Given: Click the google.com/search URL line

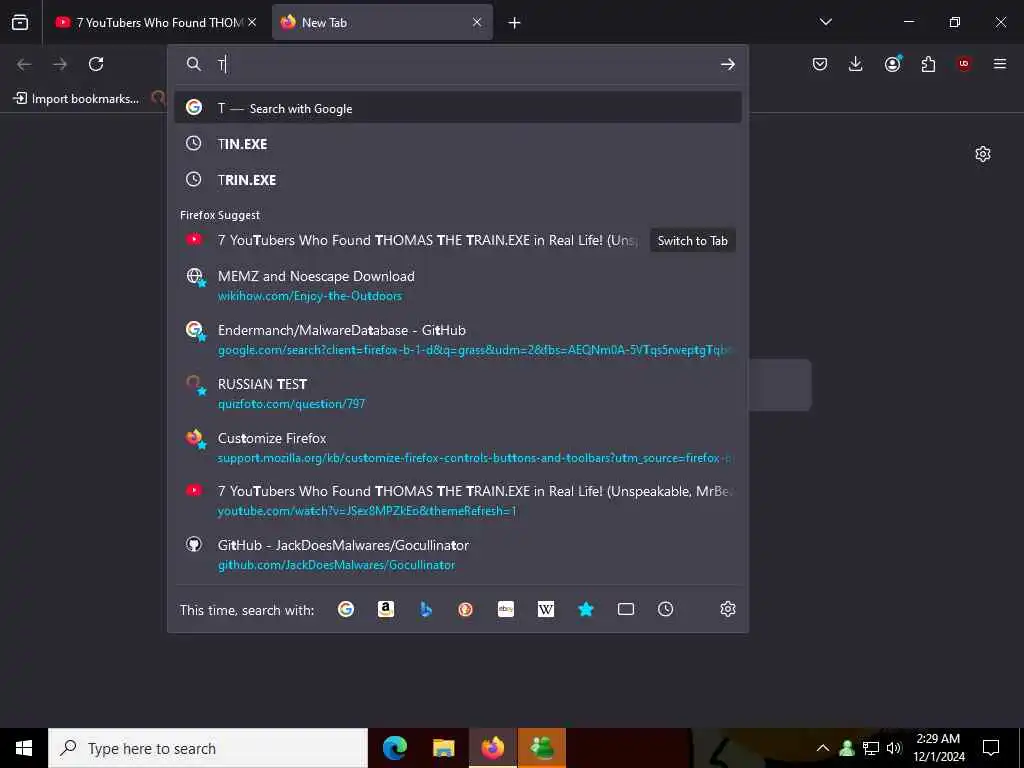Looking at the screenshot, I should pyautogui.click(x=474, y=350).
